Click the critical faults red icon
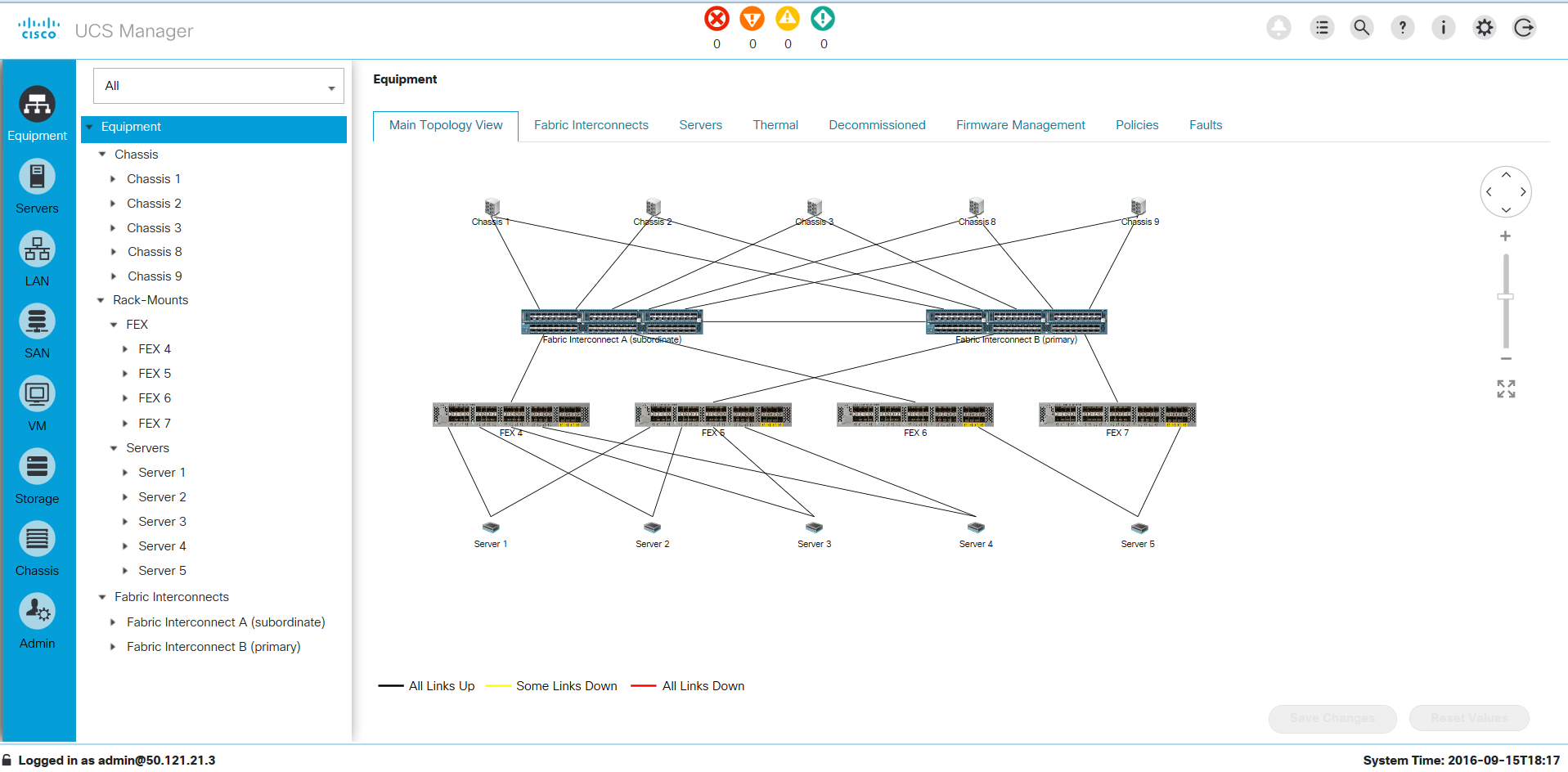 (x=717, y=19)
